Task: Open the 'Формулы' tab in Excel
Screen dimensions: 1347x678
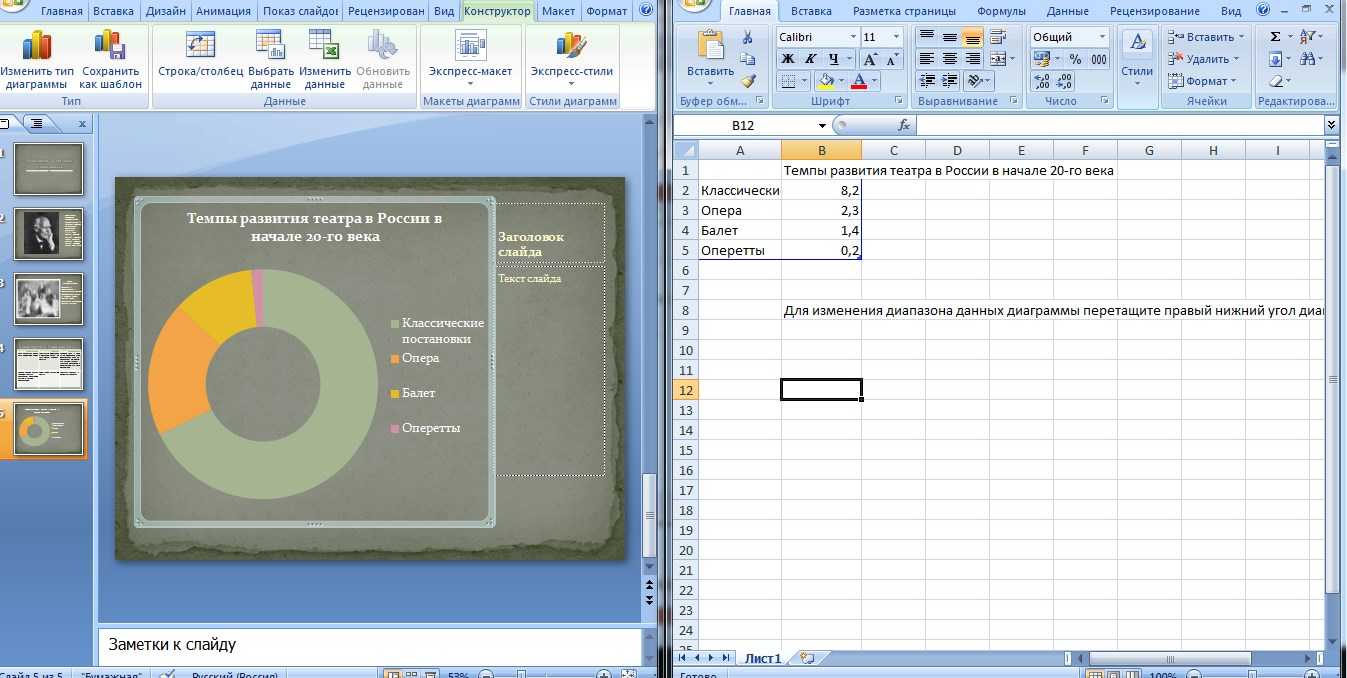Action: [x=1000, y=11]
